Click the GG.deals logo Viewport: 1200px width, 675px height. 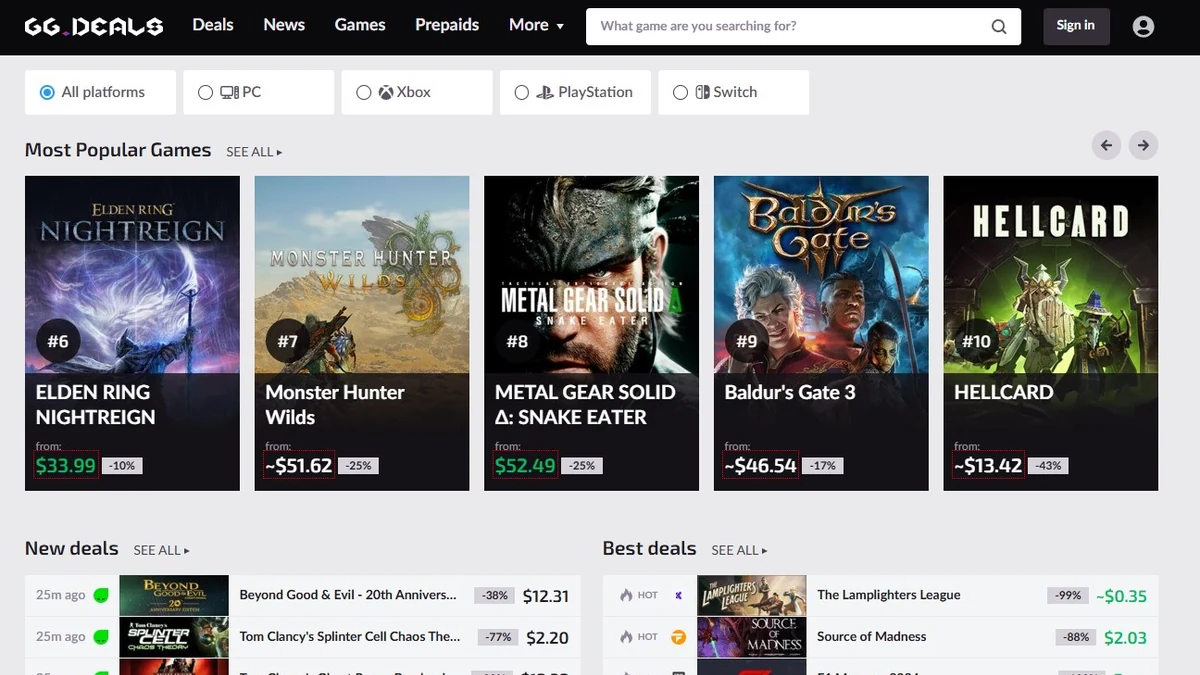point(94,26)
